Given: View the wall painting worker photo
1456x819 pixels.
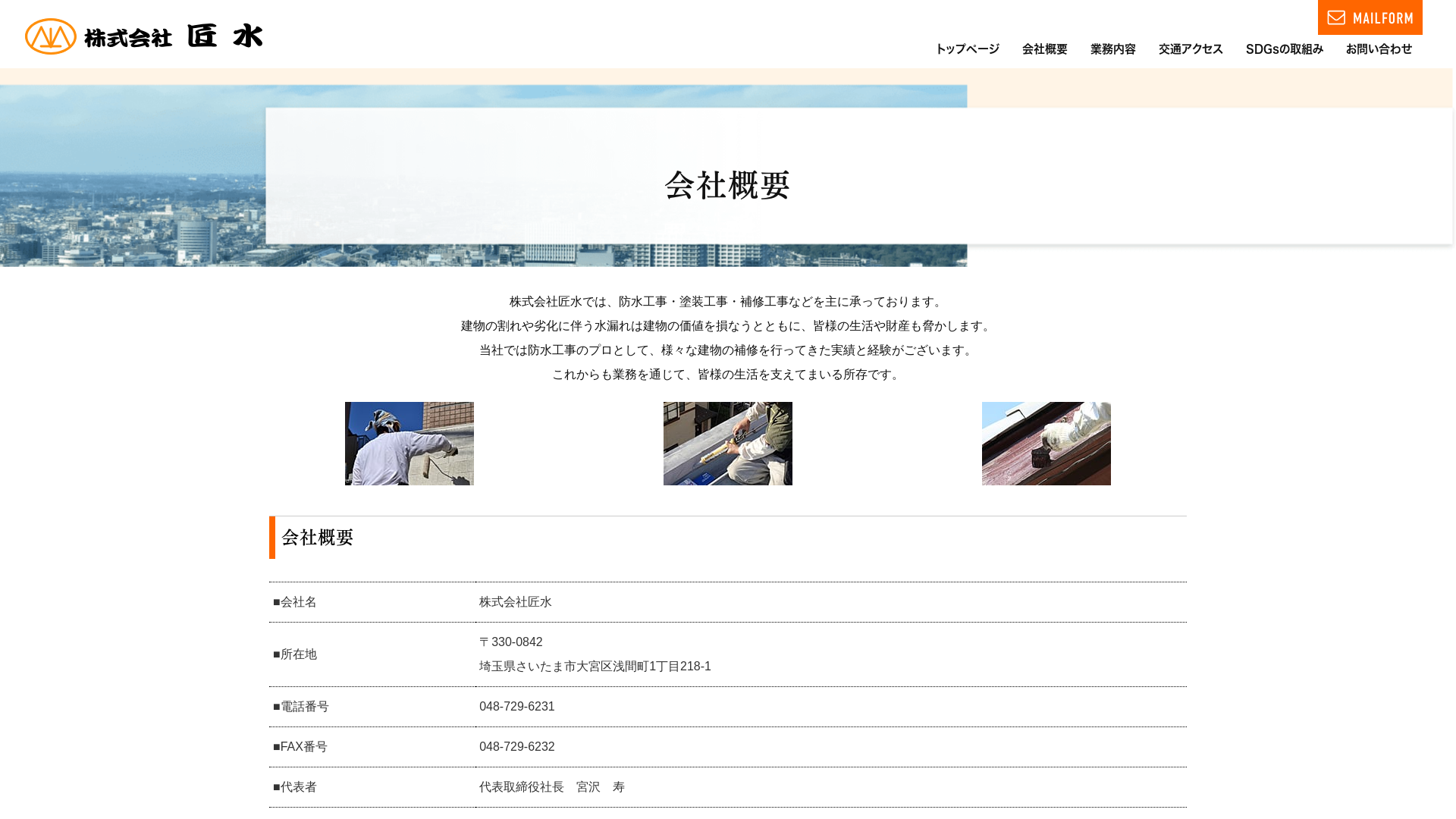Looking at the screenshot, I should click(x=409, y=444).
